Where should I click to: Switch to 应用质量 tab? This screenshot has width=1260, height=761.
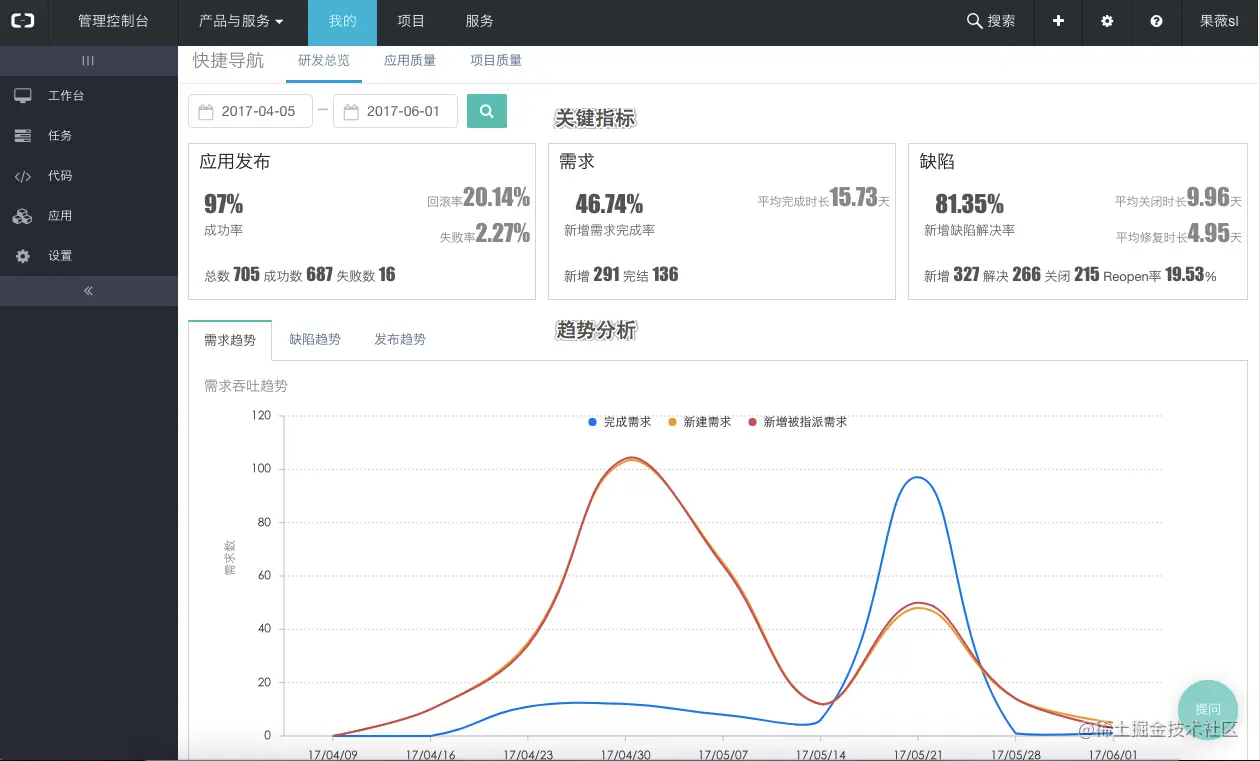[410, 61]
